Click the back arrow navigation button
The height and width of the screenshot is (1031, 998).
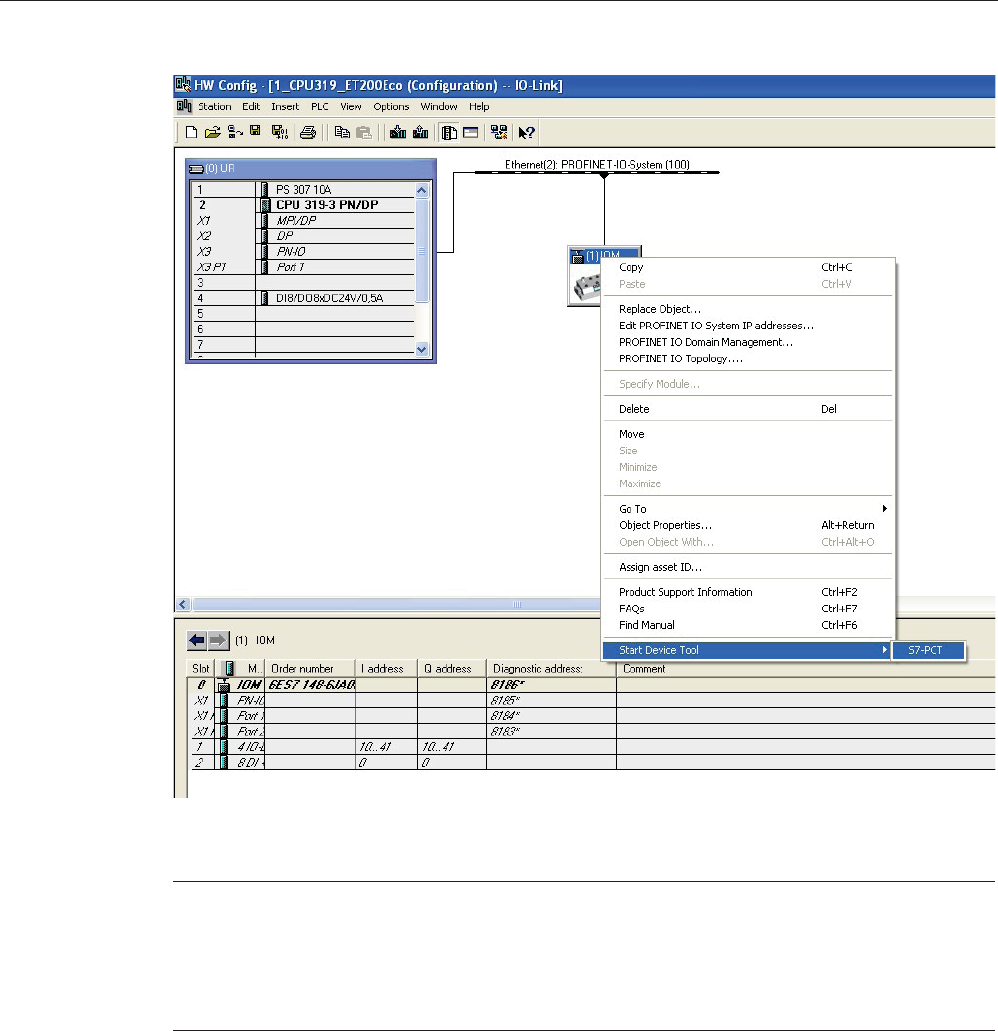(x=197, y=640)
